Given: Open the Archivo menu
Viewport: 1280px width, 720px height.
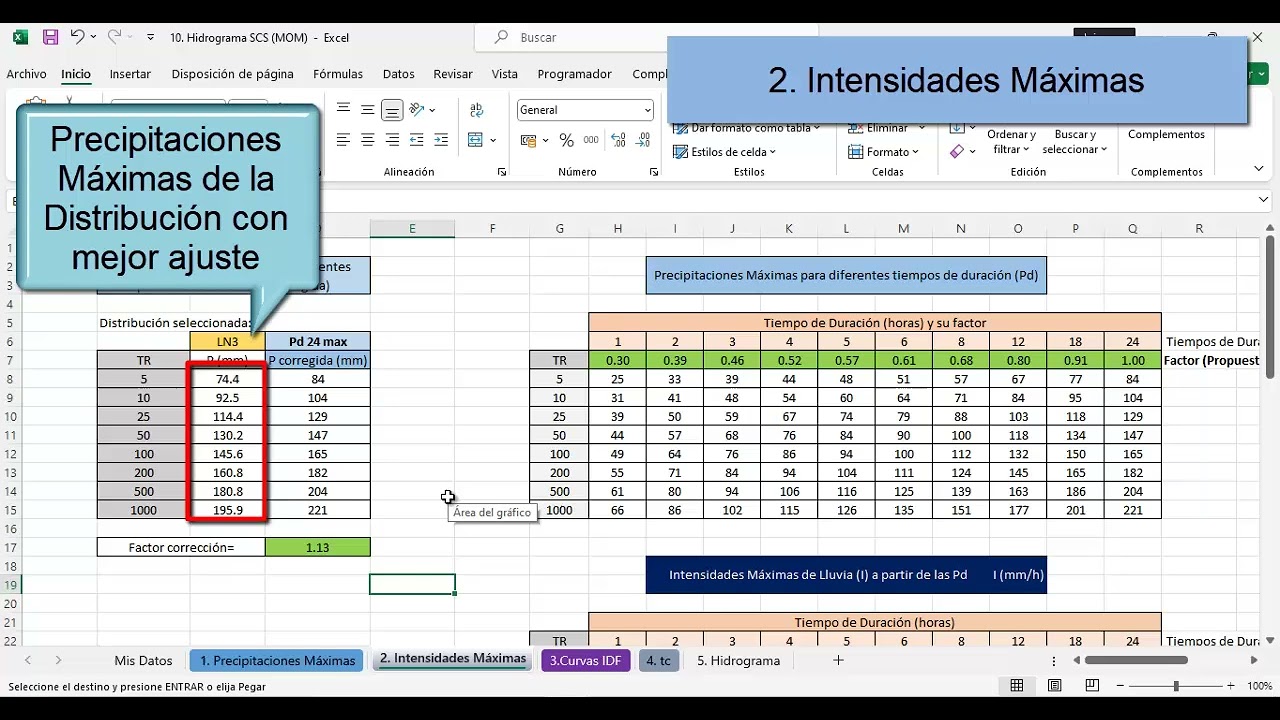Looking at the screenshot, I should click(26, 74).
